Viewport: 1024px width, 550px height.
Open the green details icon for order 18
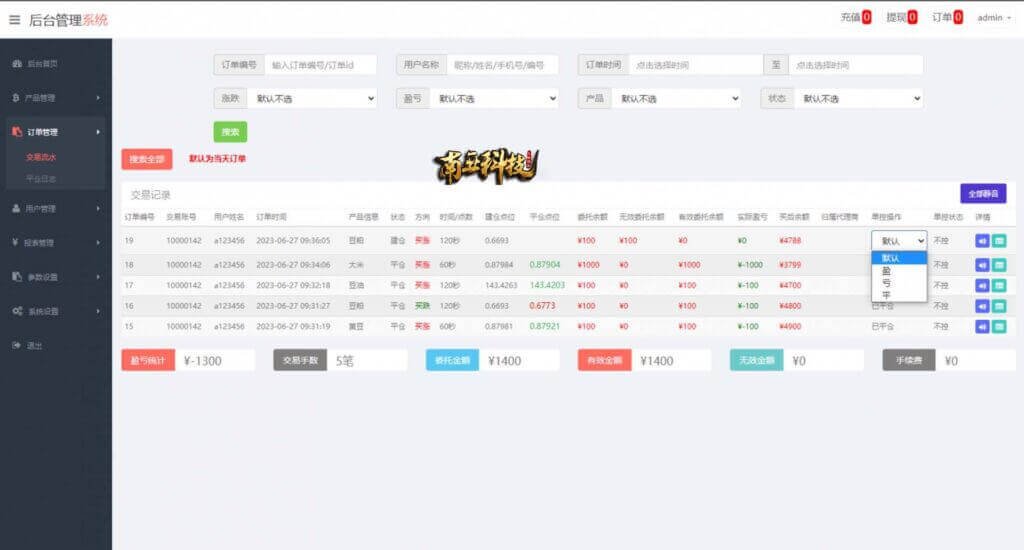998,264
